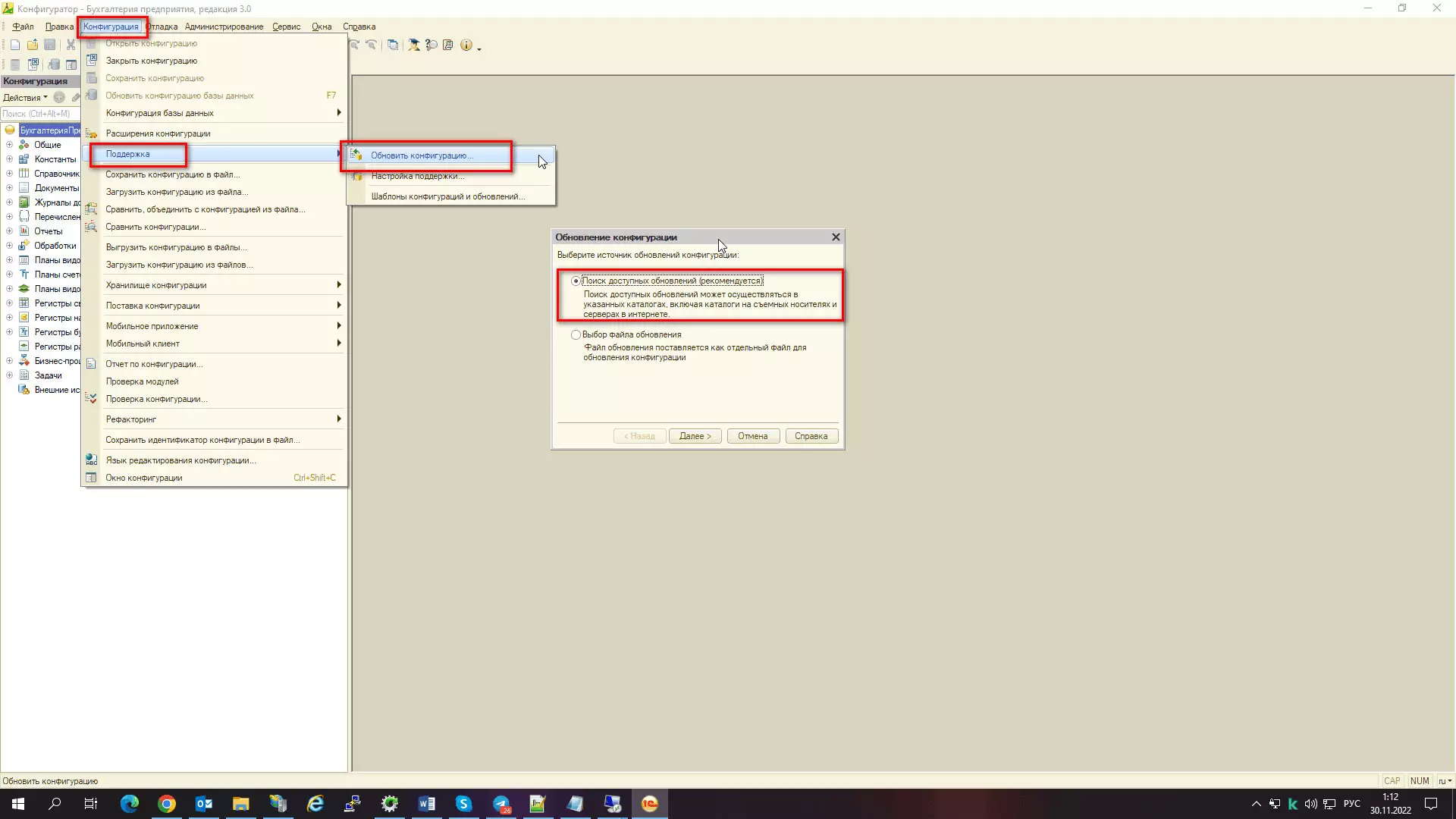Image resolution: width=1456 pixels, height=819 pixels.
Task: Choose 'Настройка поддержки...' submenu item
Action: click(x=417, y=176)
